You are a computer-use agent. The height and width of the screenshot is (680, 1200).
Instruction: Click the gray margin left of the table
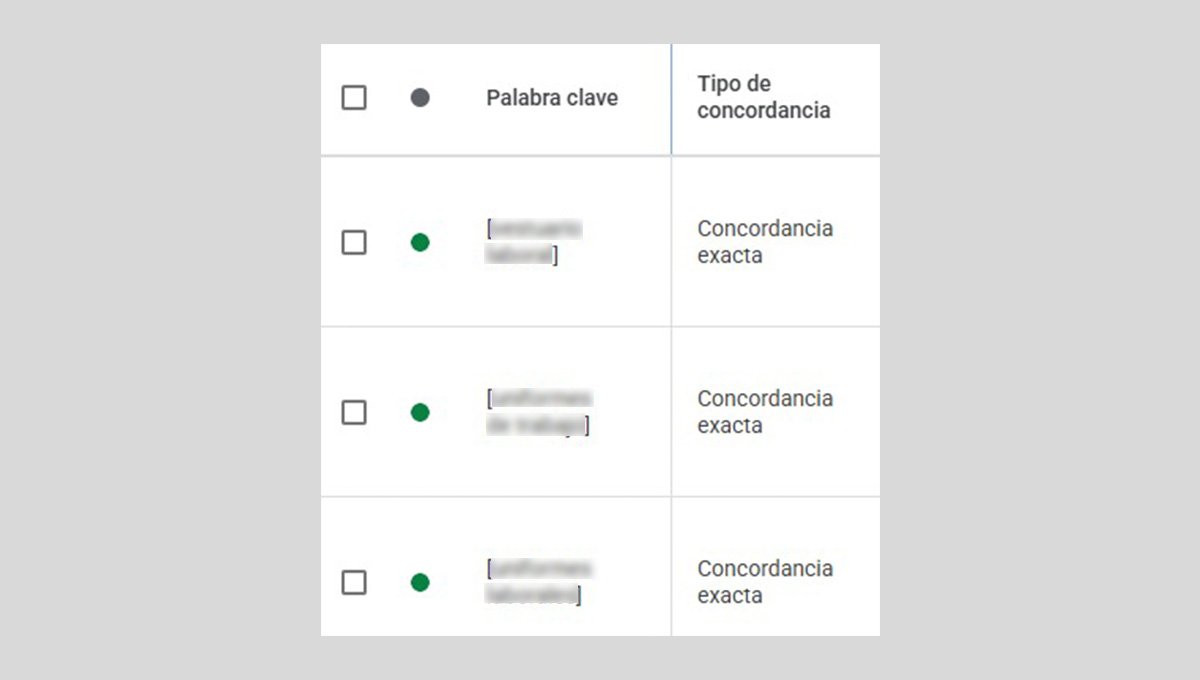(160, 340)
